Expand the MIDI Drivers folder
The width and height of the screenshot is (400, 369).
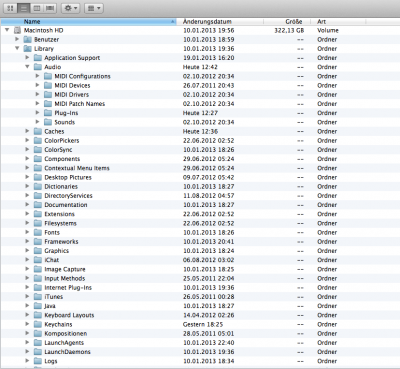(38, 94)
